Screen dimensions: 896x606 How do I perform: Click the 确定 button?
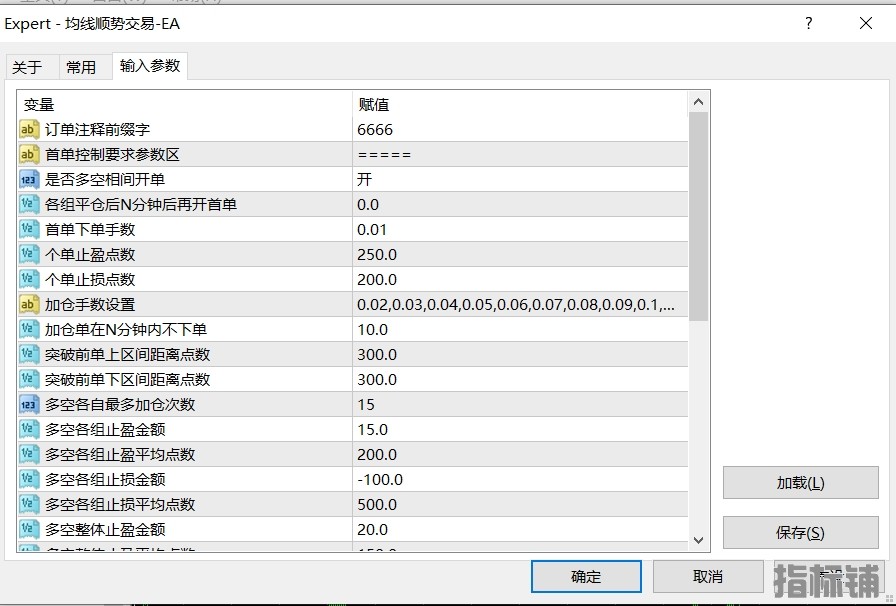586,576
